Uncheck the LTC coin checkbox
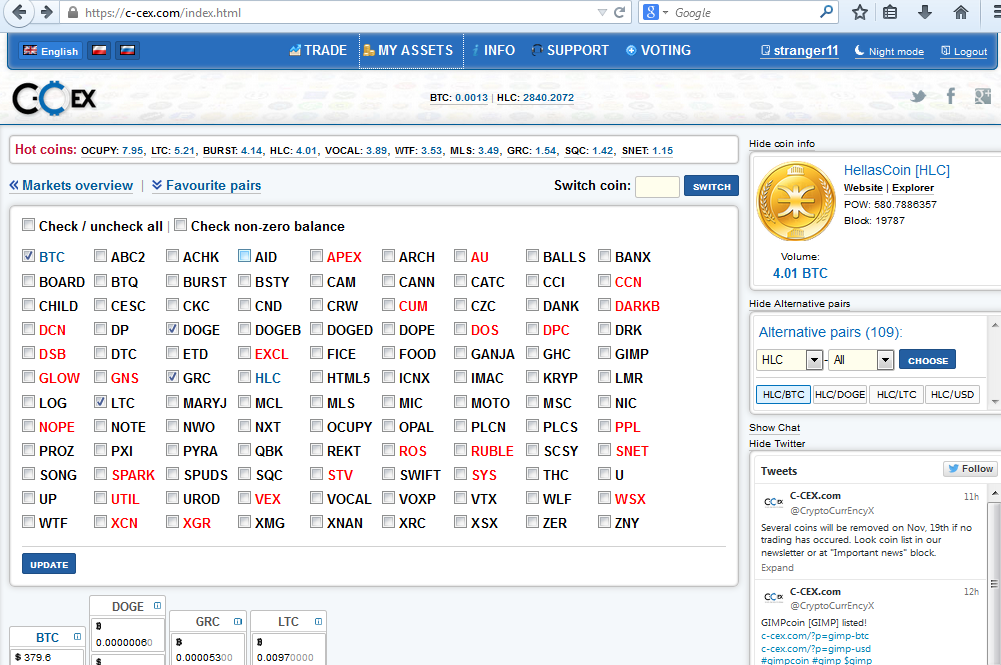Screen dimensions: 1001x665 (x=100, y=401)
